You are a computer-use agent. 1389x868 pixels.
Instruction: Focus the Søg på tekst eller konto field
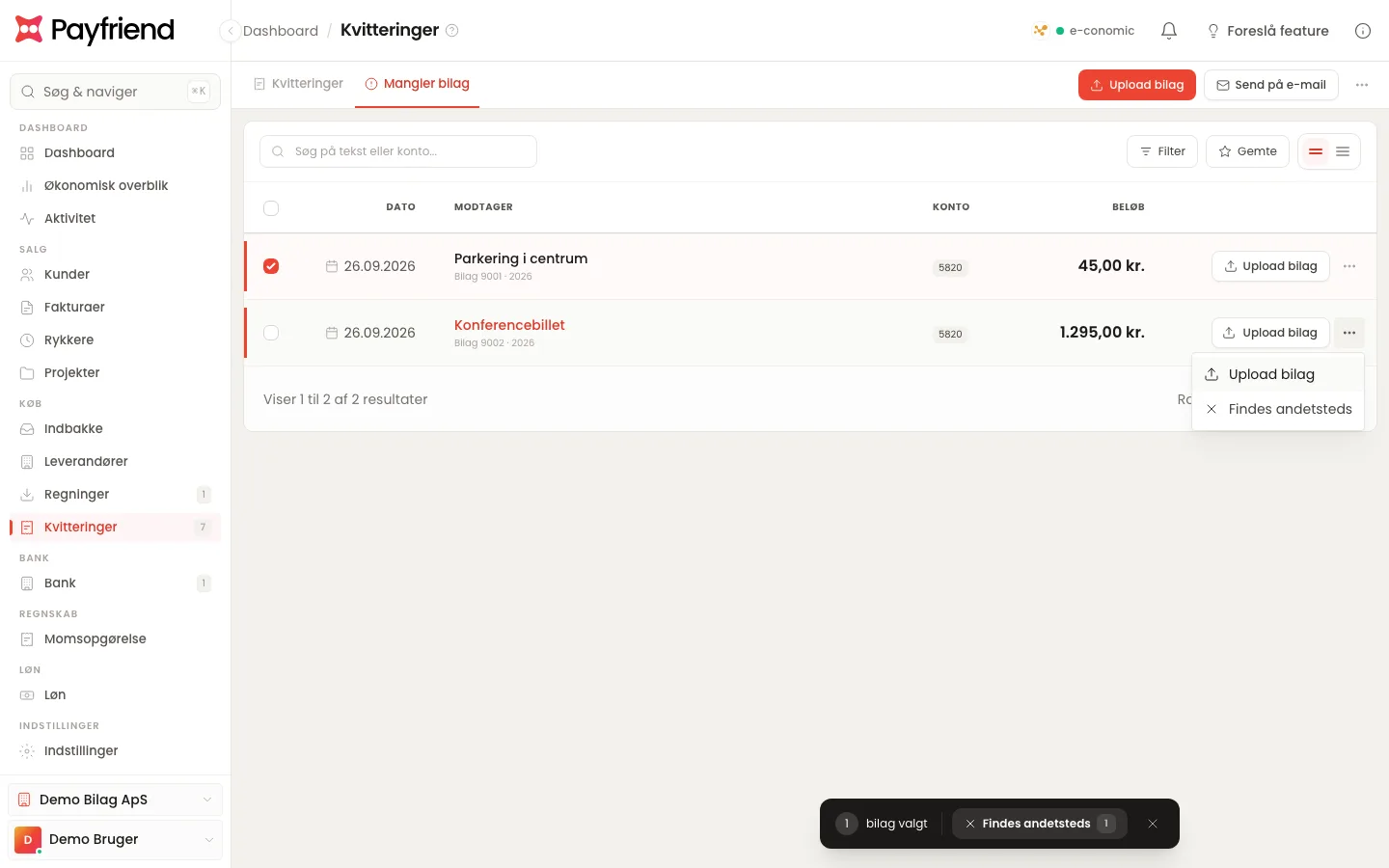(398, 151)
